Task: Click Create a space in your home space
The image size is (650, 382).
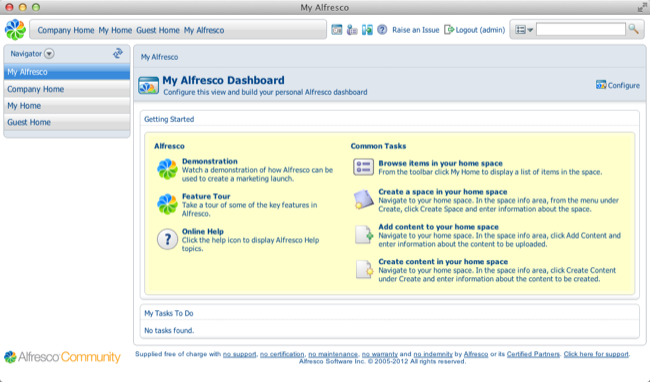Action: tap(443, 192)
